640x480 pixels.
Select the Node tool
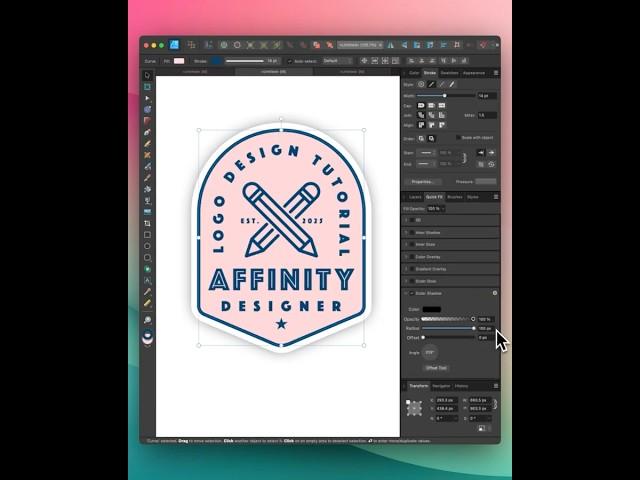147,98
